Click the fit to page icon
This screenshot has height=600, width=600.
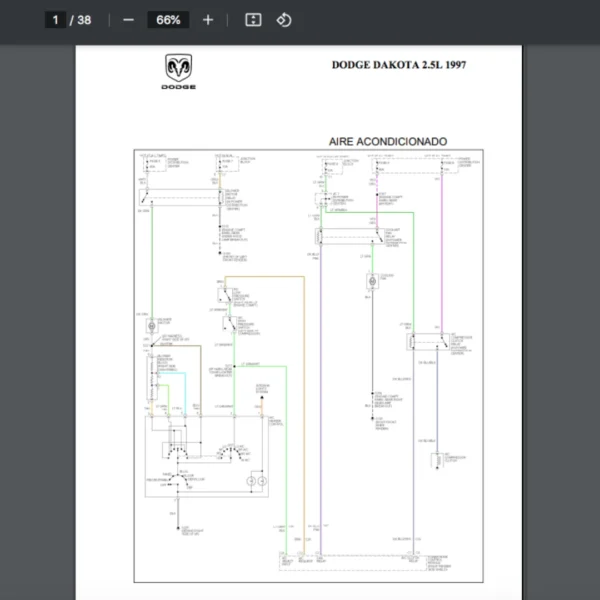(x=253, y=20)
